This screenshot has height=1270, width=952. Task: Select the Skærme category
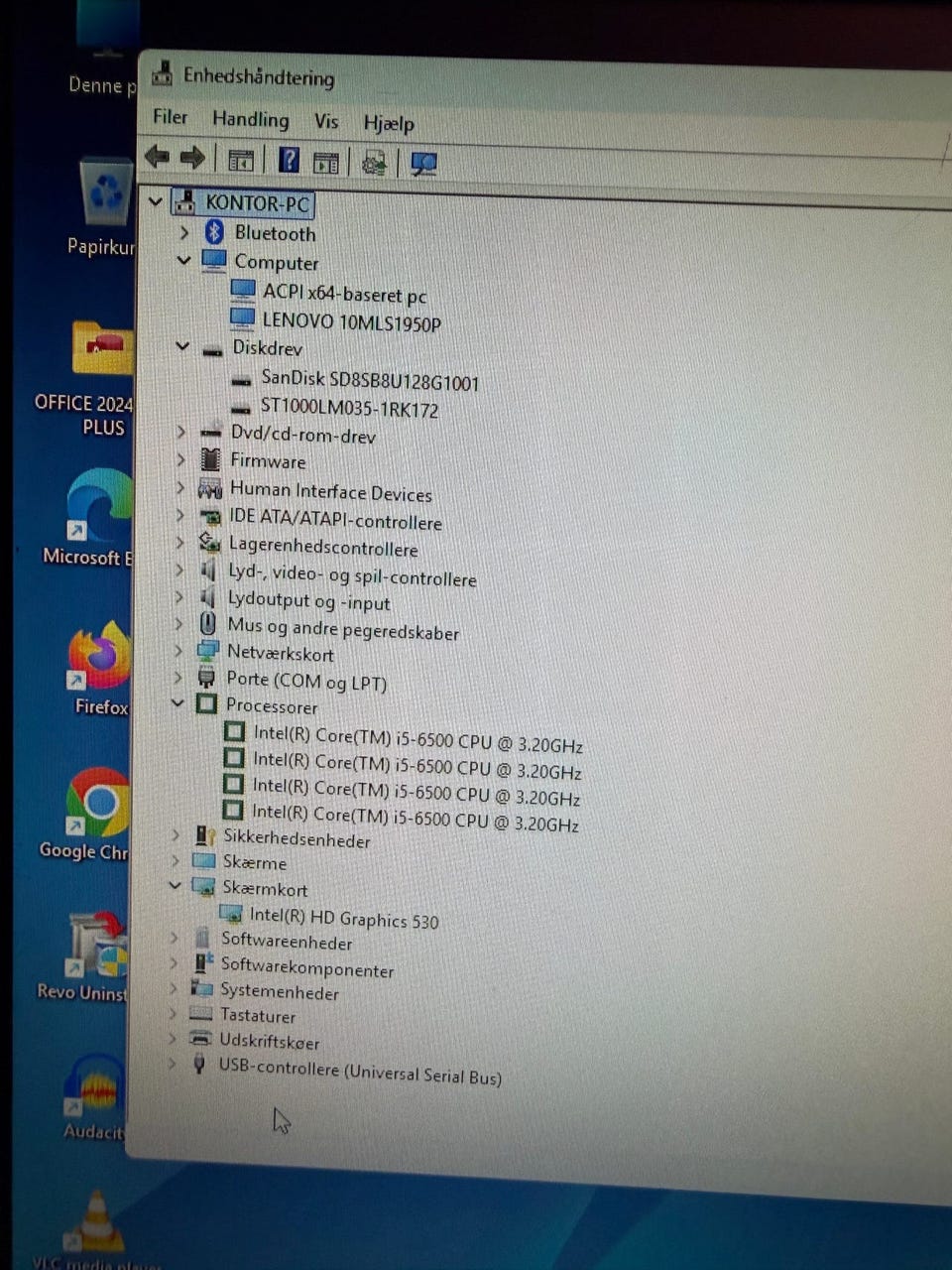click(254, 862)
